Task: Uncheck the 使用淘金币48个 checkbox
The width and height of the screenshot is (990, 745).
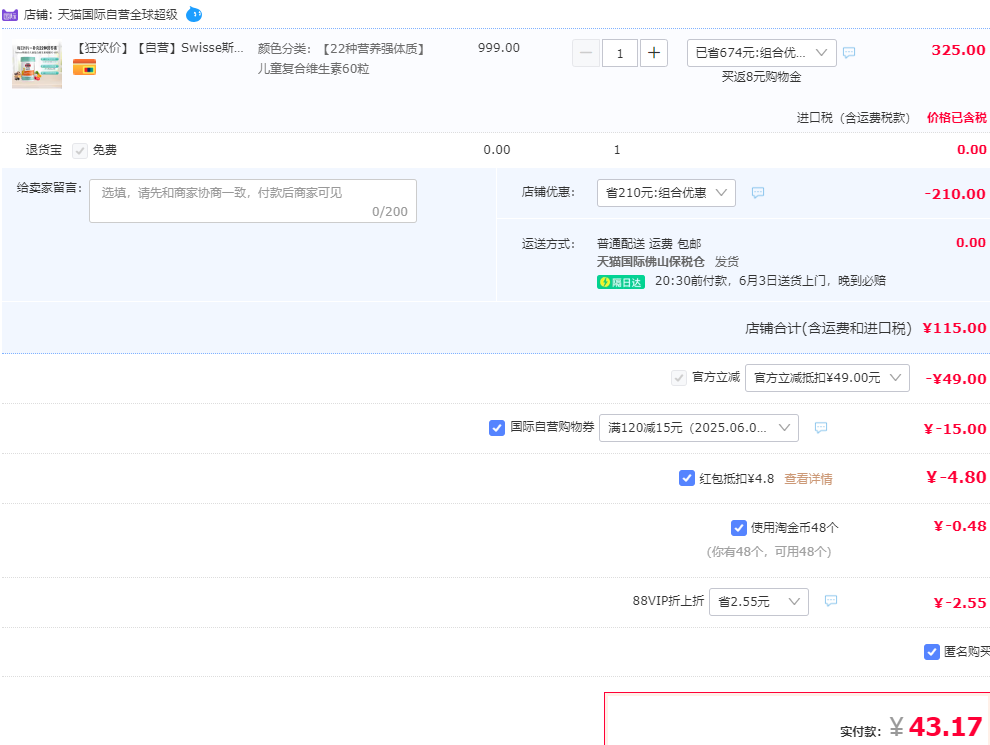Action: click(x=739, y=527)
